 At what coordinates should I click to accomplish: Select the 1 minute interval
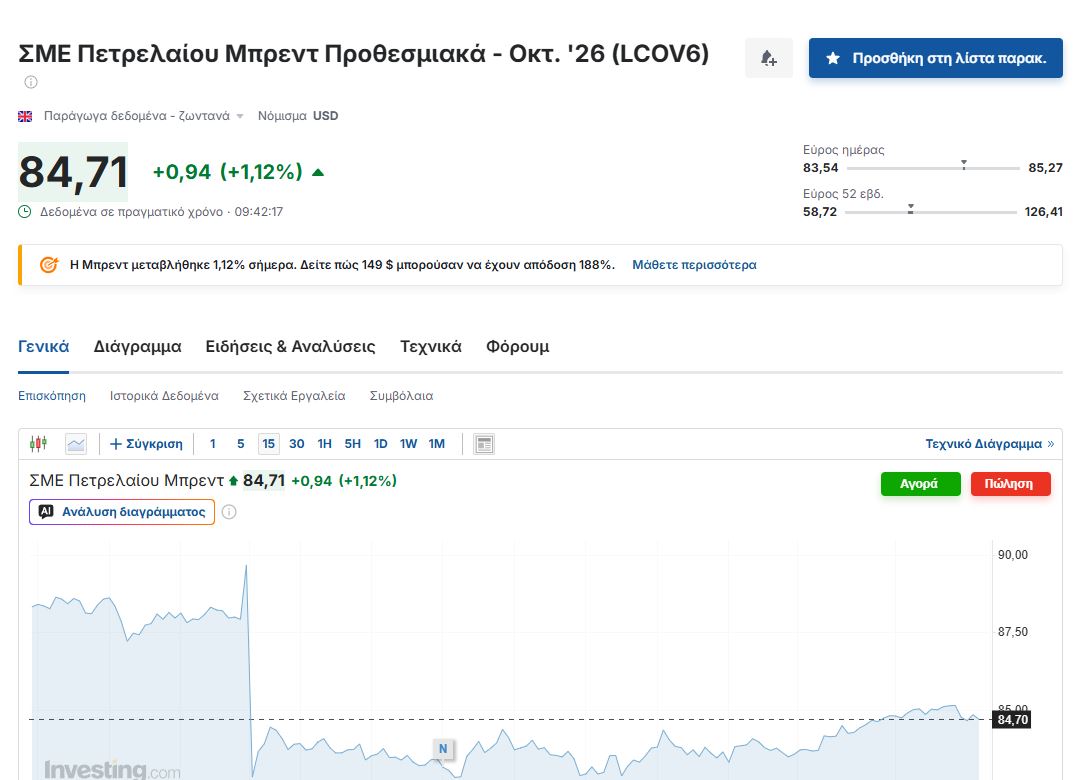click(213, 444)
